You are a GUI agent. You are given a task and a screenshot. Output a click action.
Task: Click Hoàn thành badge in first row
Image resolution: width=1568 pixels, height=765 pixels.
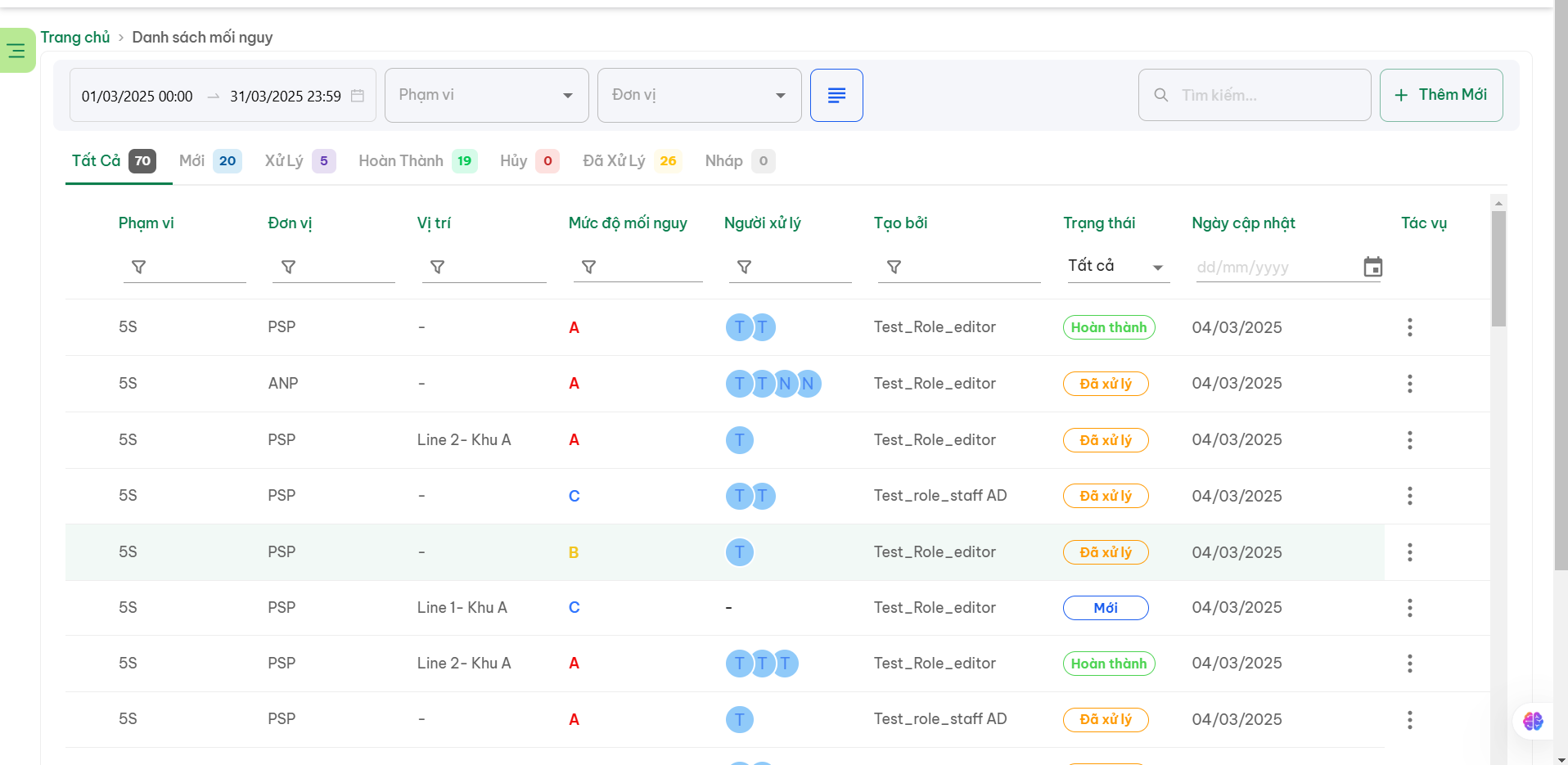coord(1109,327)
